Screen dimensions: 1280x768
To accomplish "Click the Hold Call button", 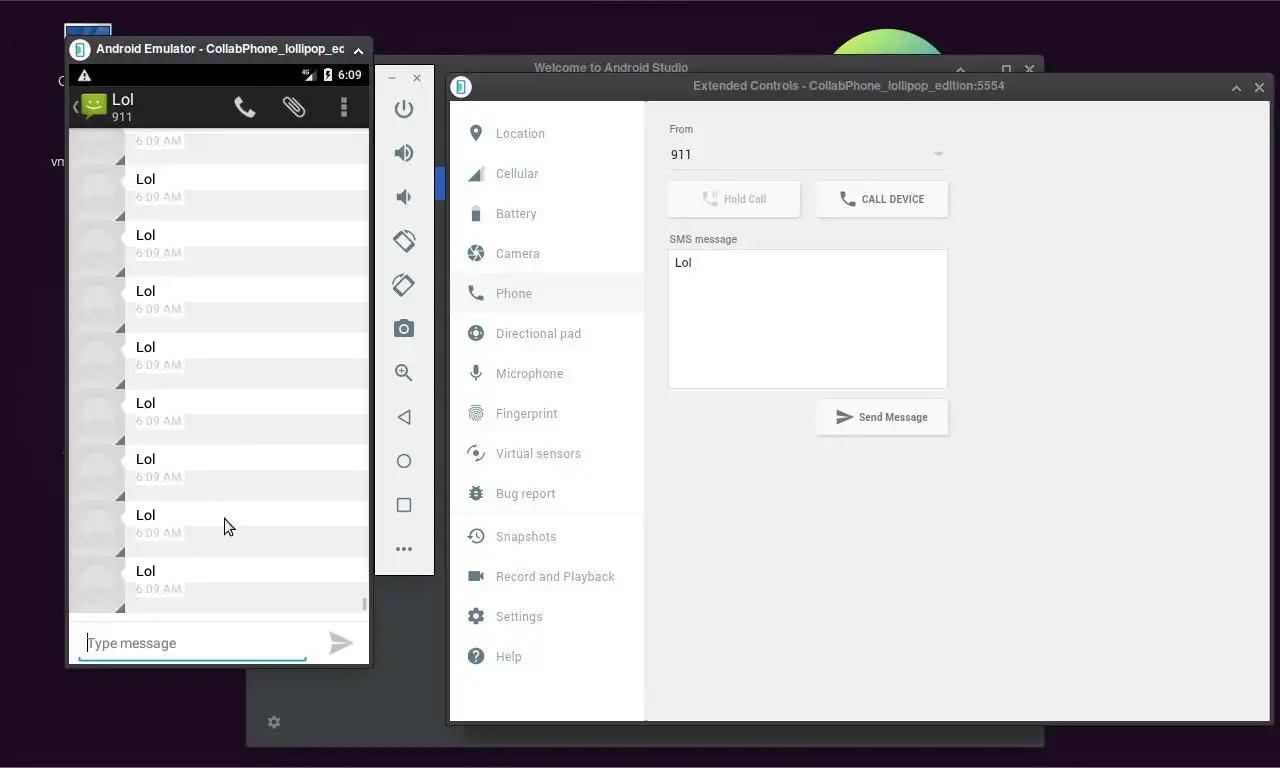I will tap(734, 199).
